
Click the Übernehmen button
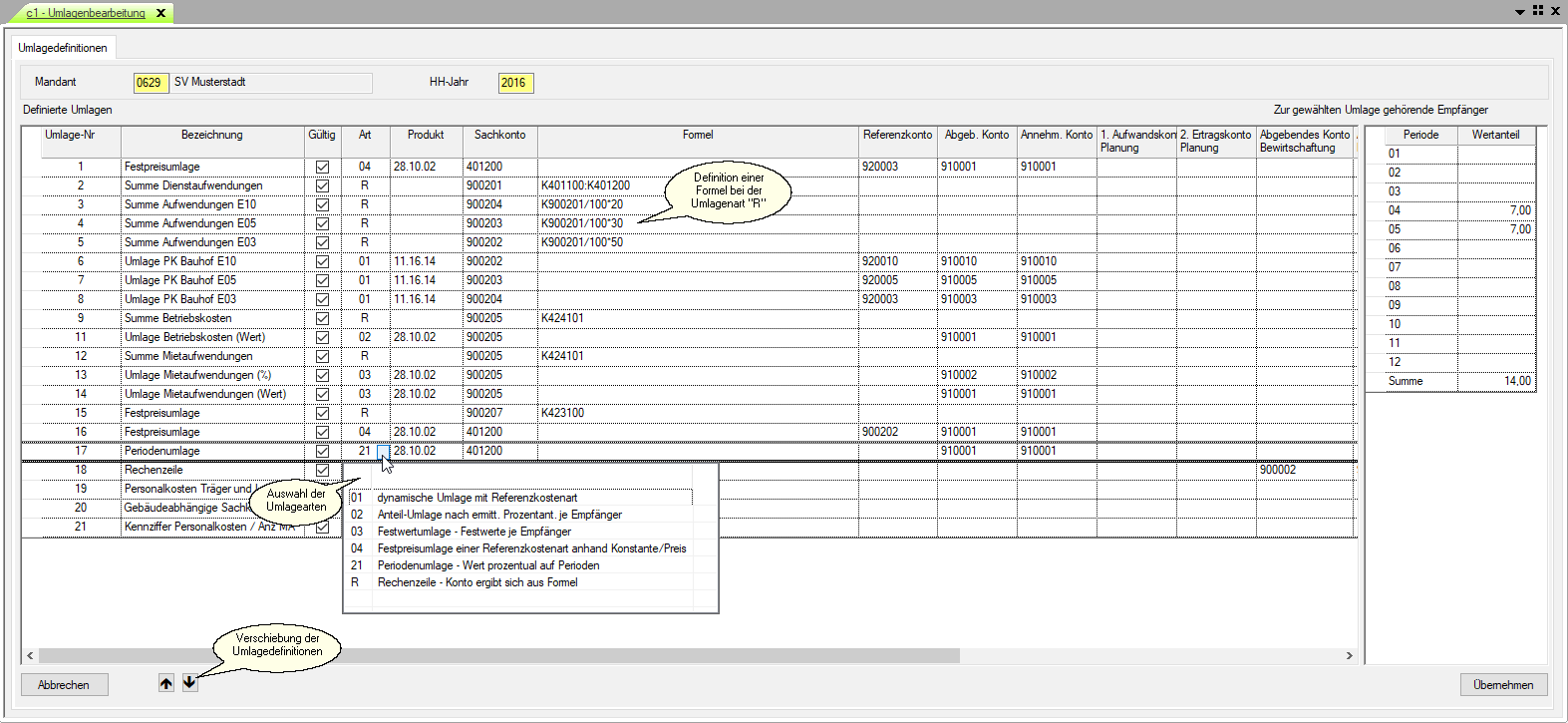1503,685
